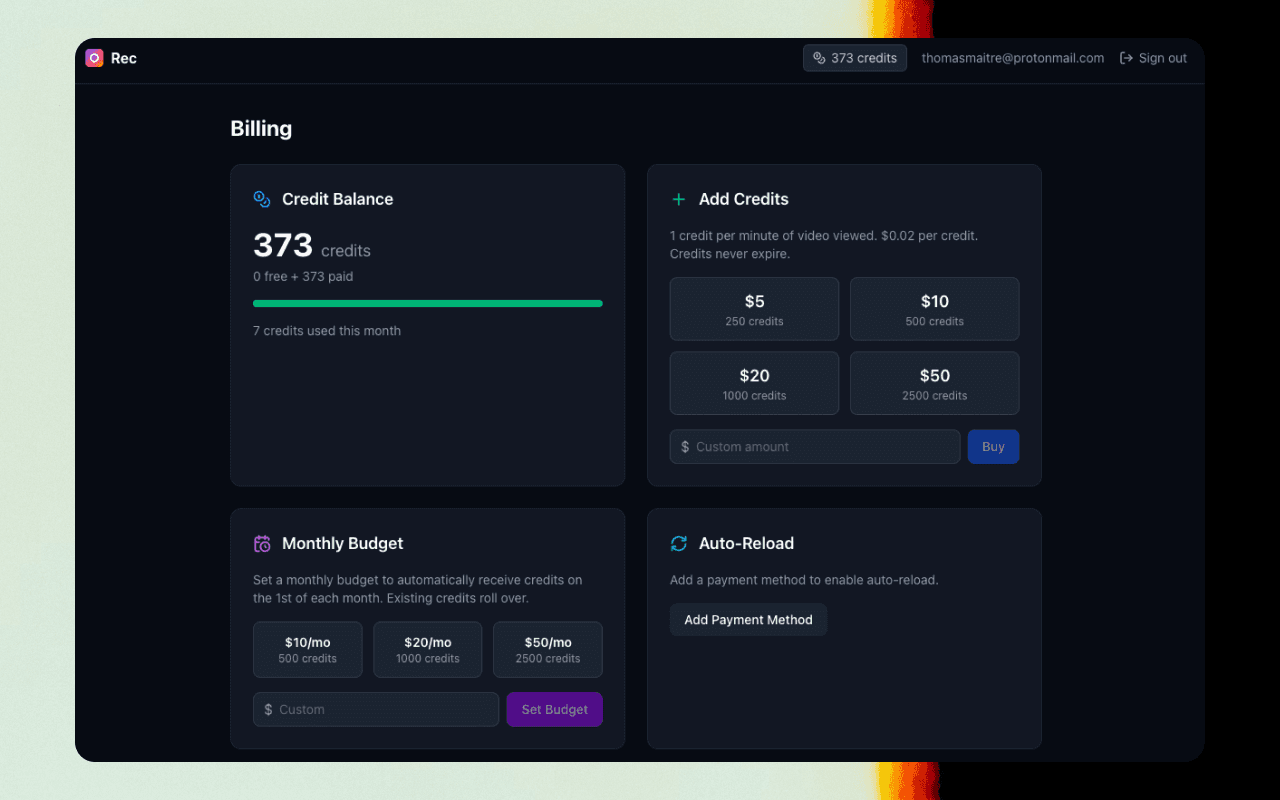Click the Credit Balance coins icon
Image resolution: width=1280 pixels, height=800 pixels.
click(262, 199)
